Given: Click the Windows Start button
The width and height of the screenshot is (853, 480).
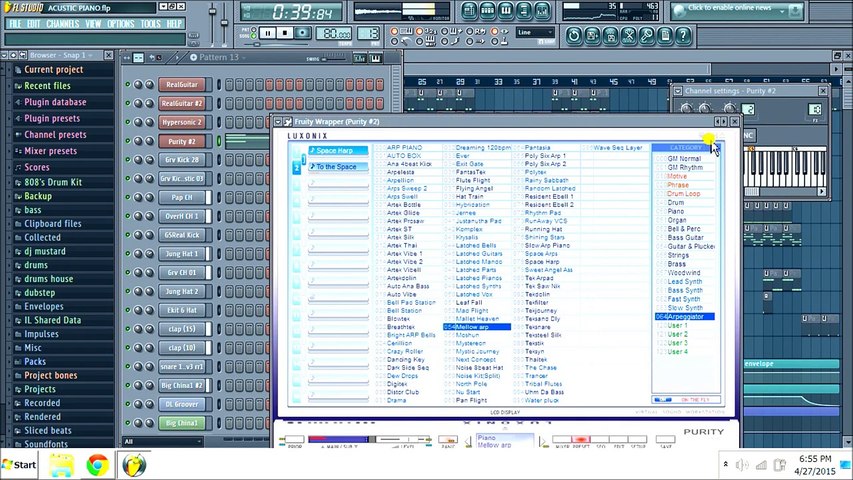Looking at the screenshot, I should (x=20, y=464).
